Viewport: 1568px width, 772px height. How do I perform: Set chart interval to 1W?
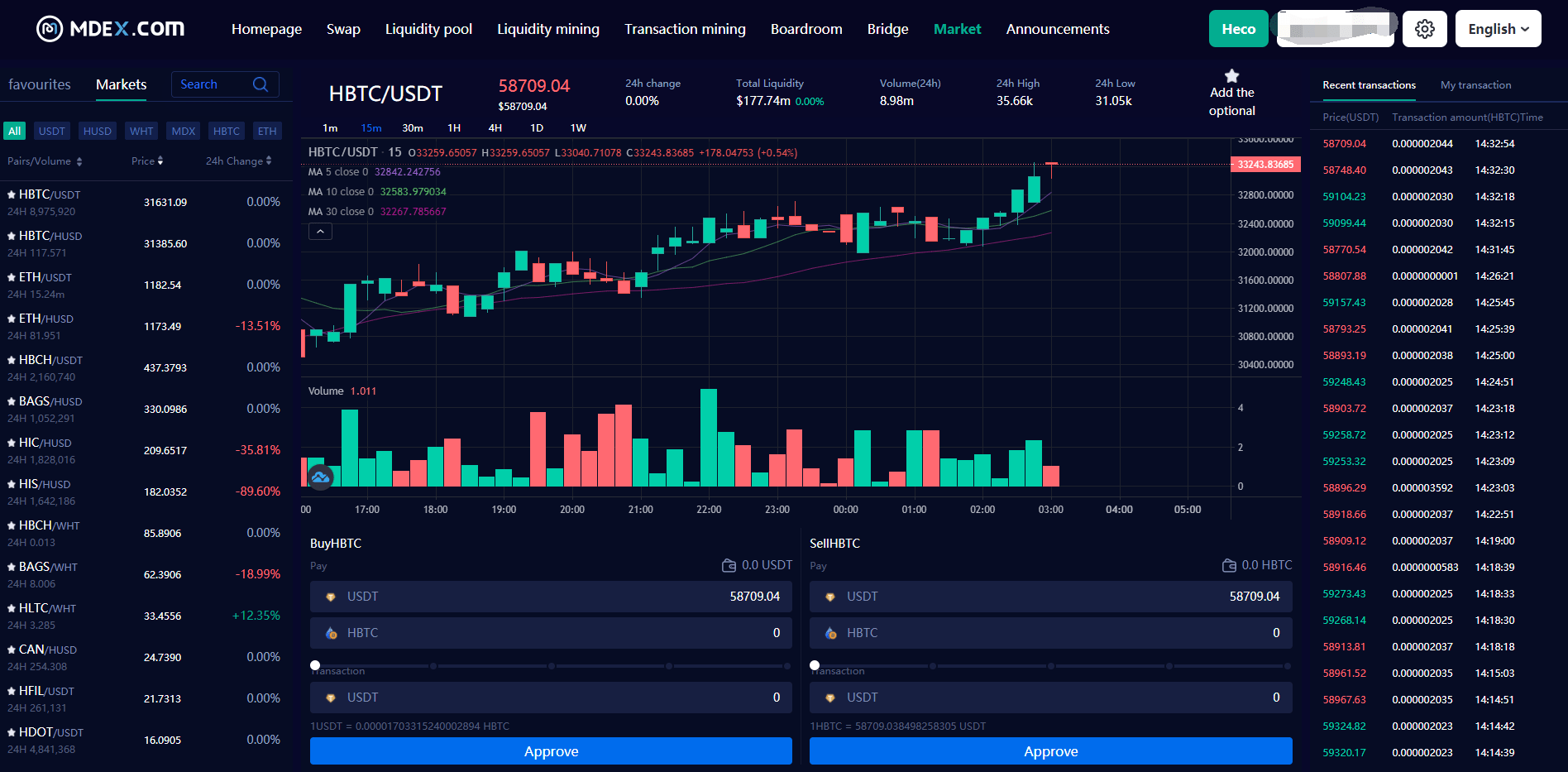pyautogui.click(x=578, y=128)
